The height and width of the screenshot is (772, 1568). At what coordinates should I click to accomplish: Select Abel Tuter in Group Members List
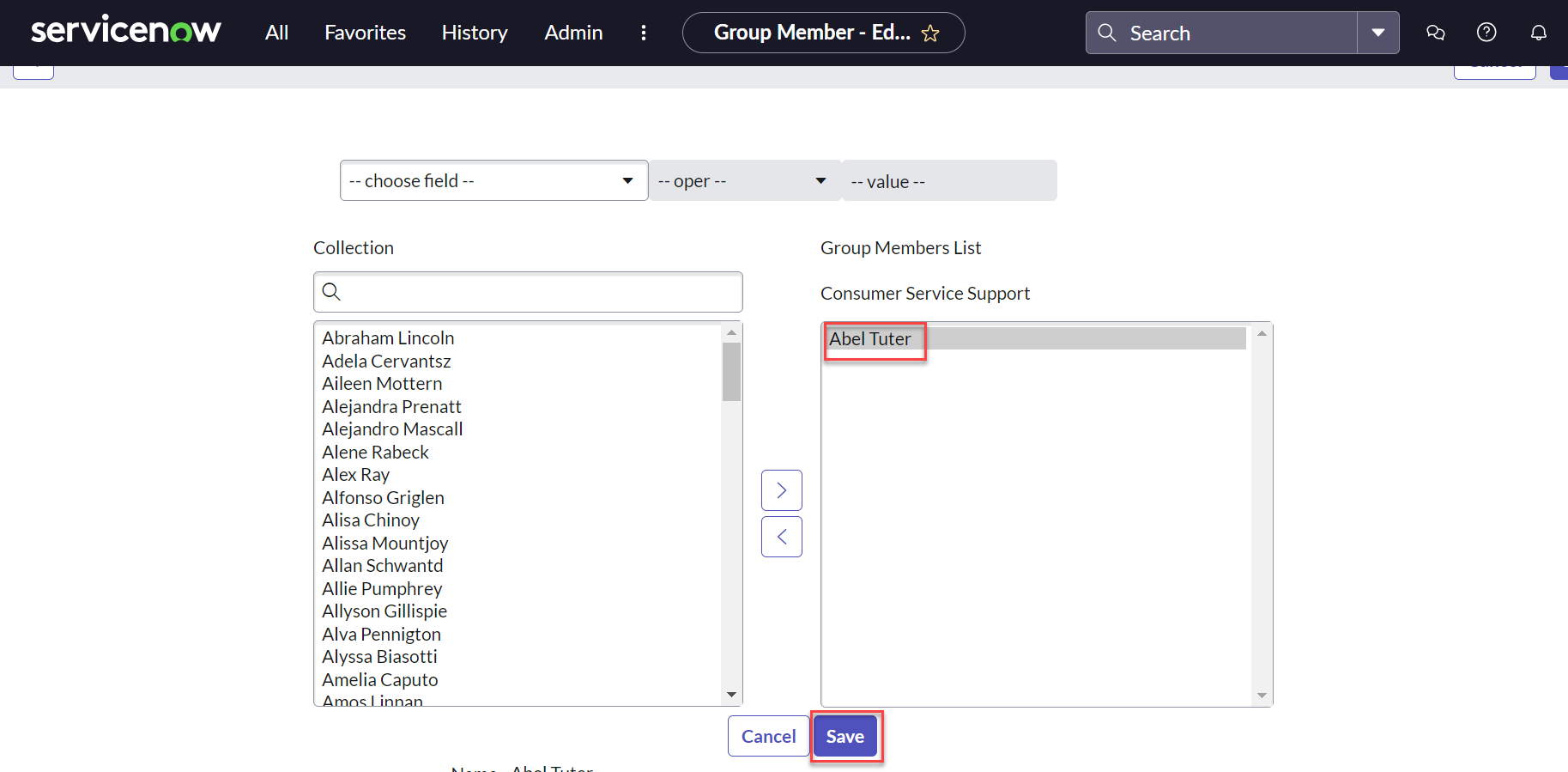pyautogui.click(x=870, y=339)
